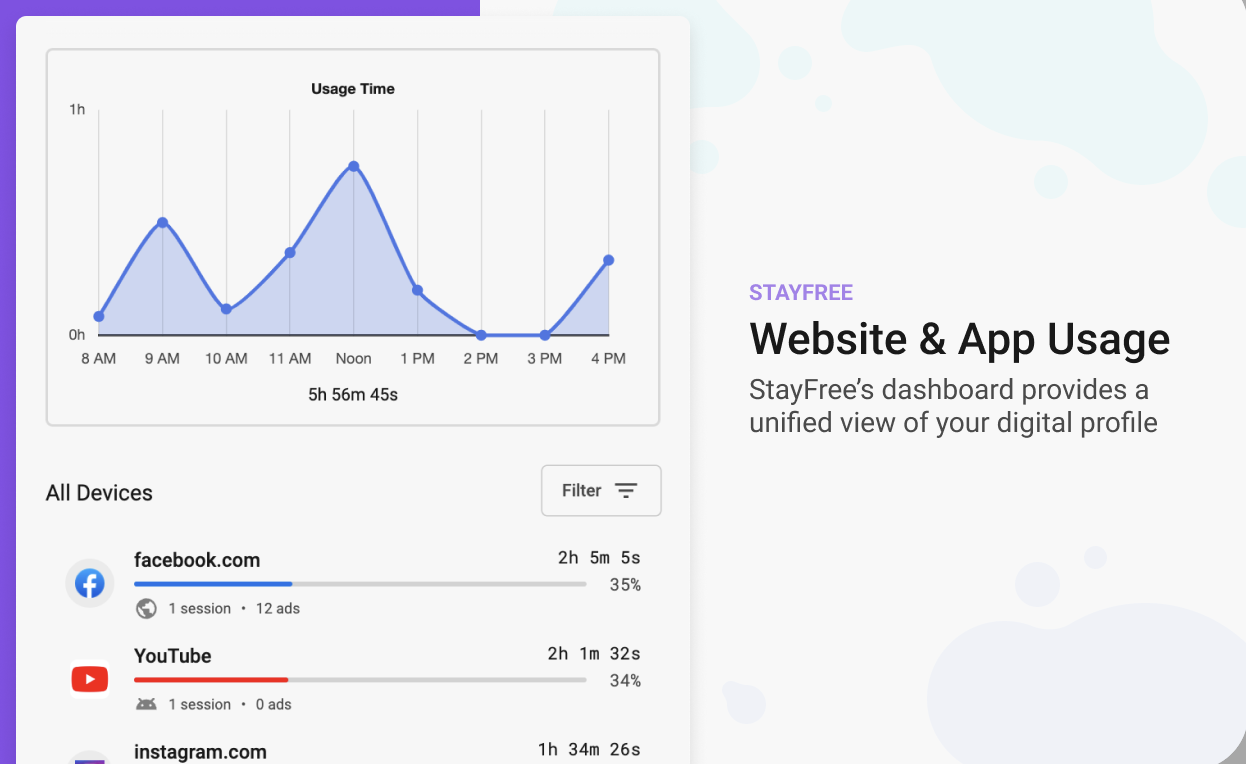Click "1 session" under YouTube

click(x=199, y=704)
